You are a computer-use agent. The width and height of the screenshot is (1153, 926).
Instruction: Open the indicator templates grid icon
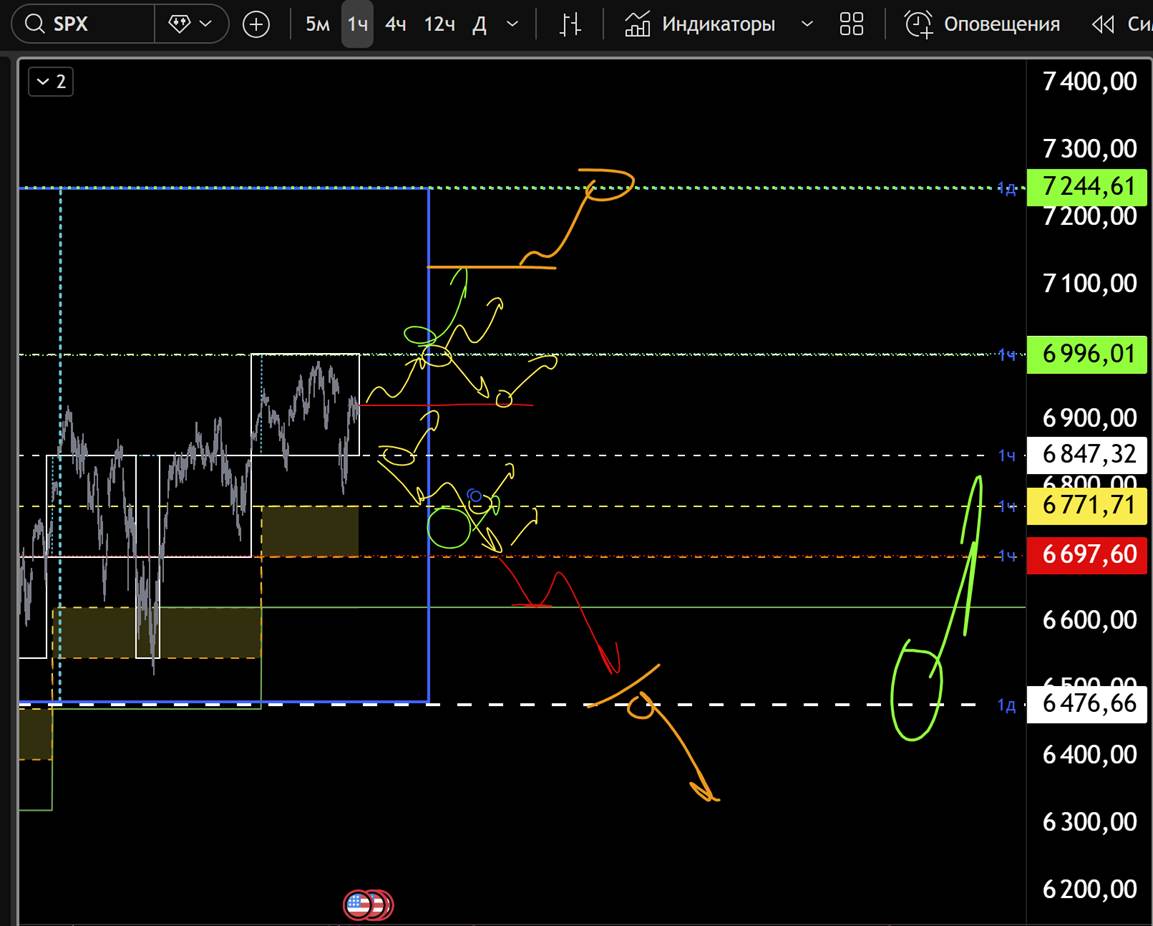[851, 24]
